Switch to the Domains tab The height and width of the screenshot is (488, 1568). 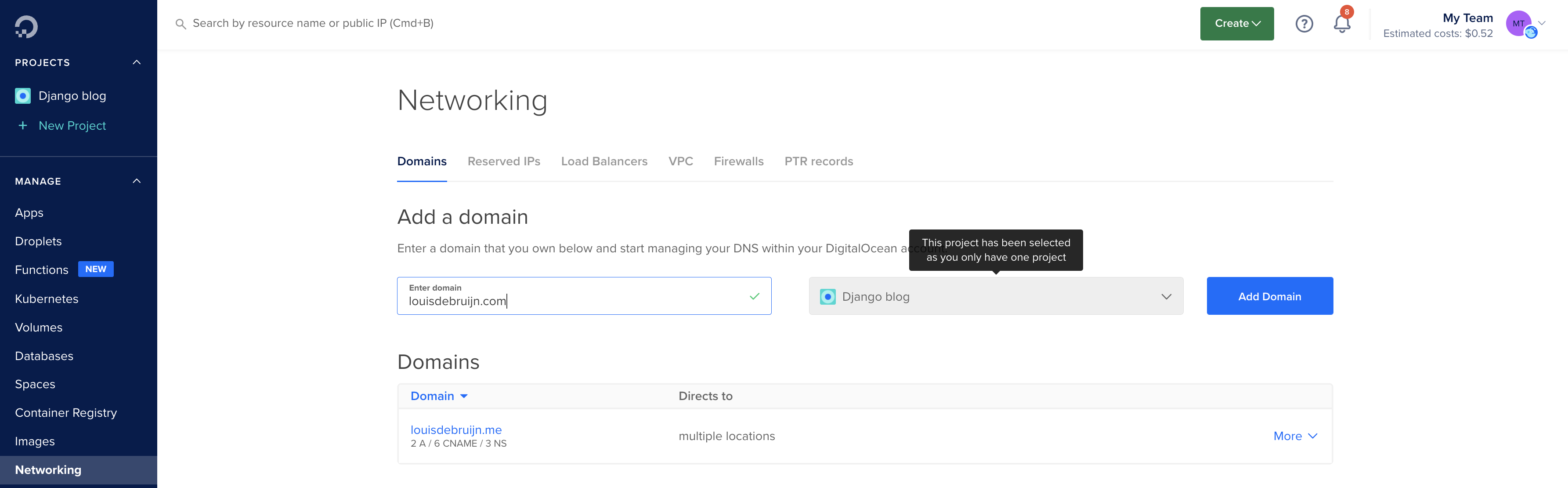click(x=421, y=161)
